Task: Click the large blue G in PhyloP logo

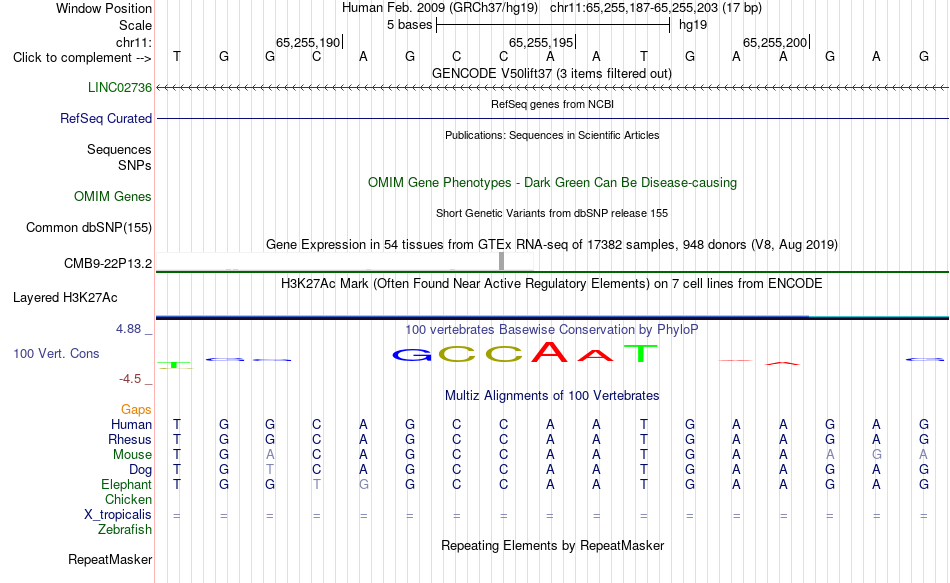Action: [x=411, y=355]
